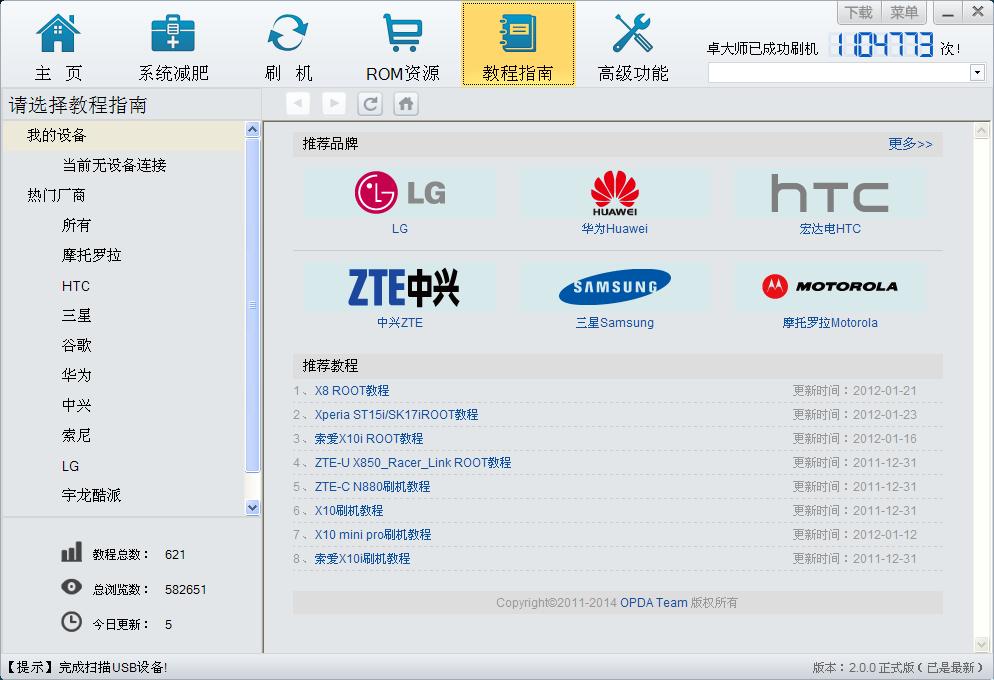Click the 今日更新 clock icon

[x=72, y=622]
